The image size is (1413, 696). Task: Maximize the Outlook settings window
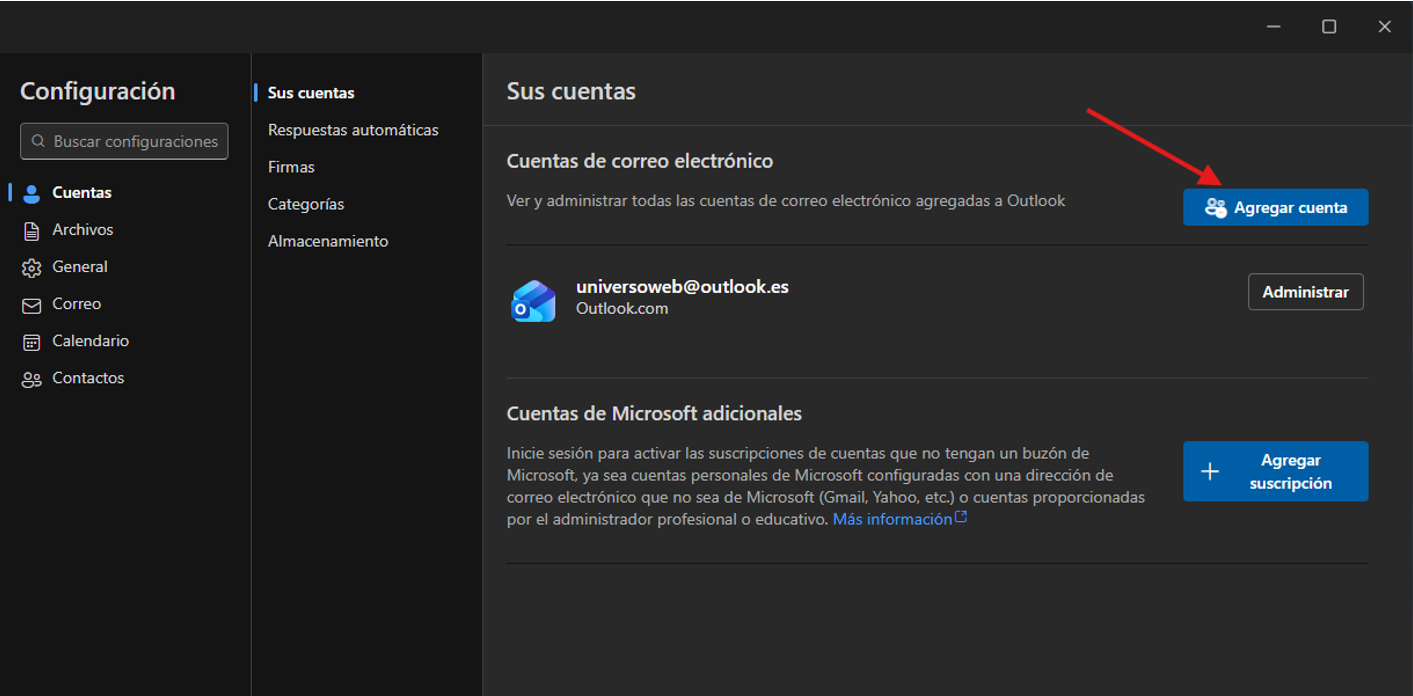point(1329,27)
